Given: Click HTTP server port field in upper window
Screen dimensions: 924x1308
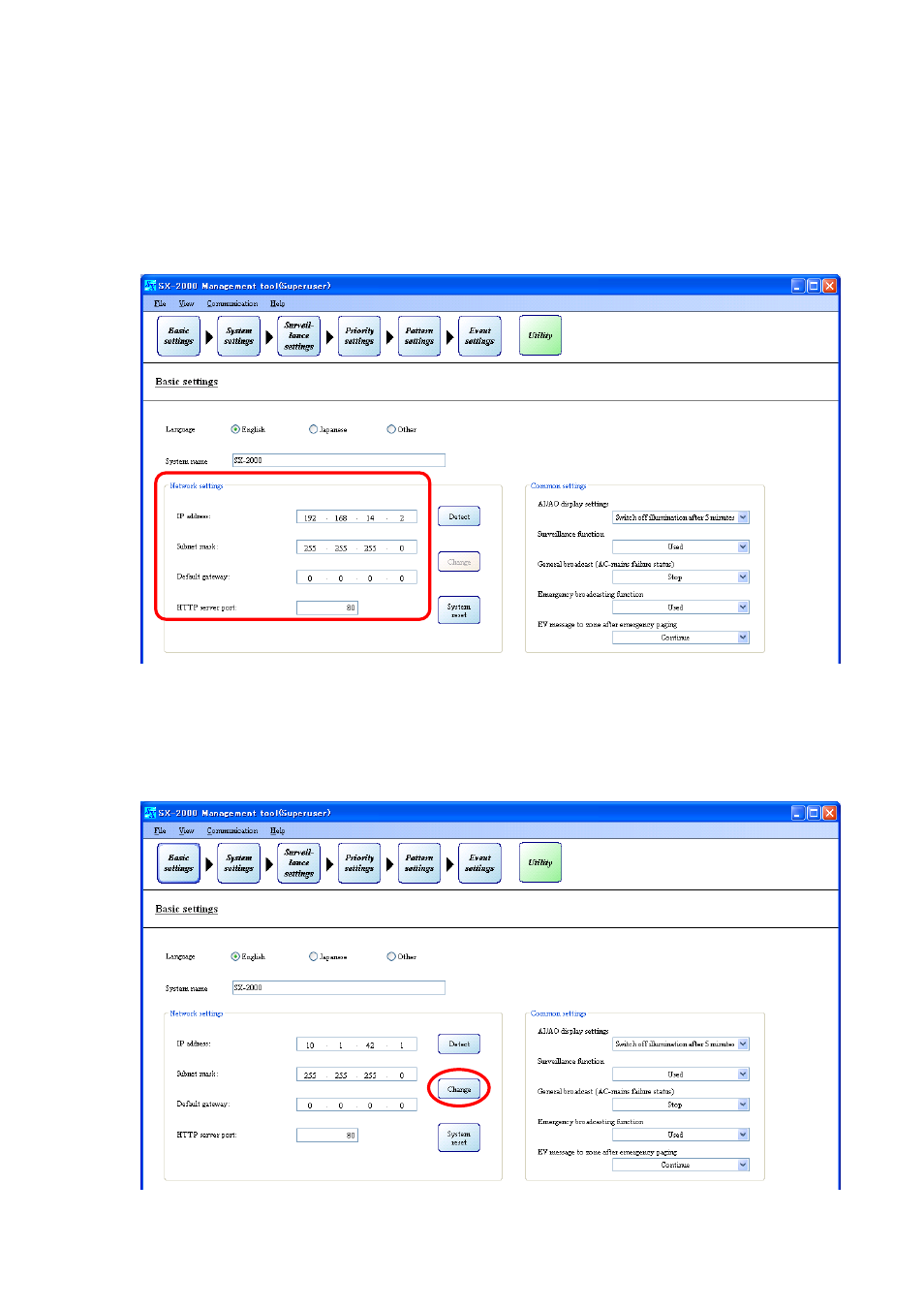Looking at the screenshot, I should click(x=327, y=607).
